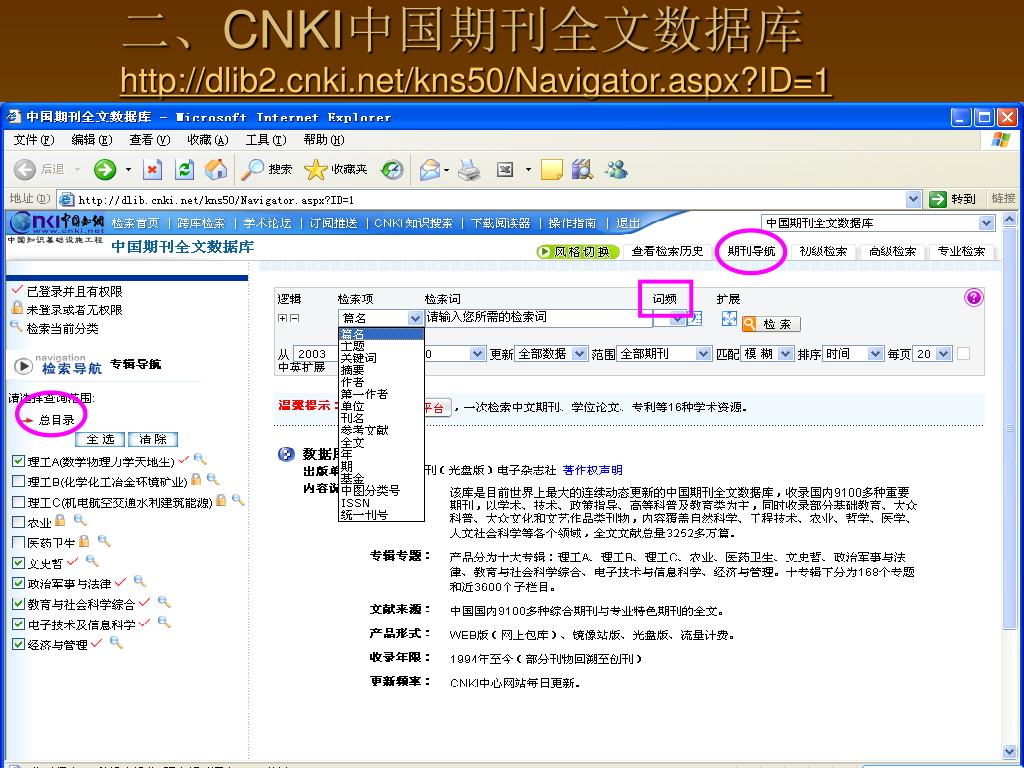
Task: Open the 匹配 模糊 dropdown
Action: coord(767,353)
